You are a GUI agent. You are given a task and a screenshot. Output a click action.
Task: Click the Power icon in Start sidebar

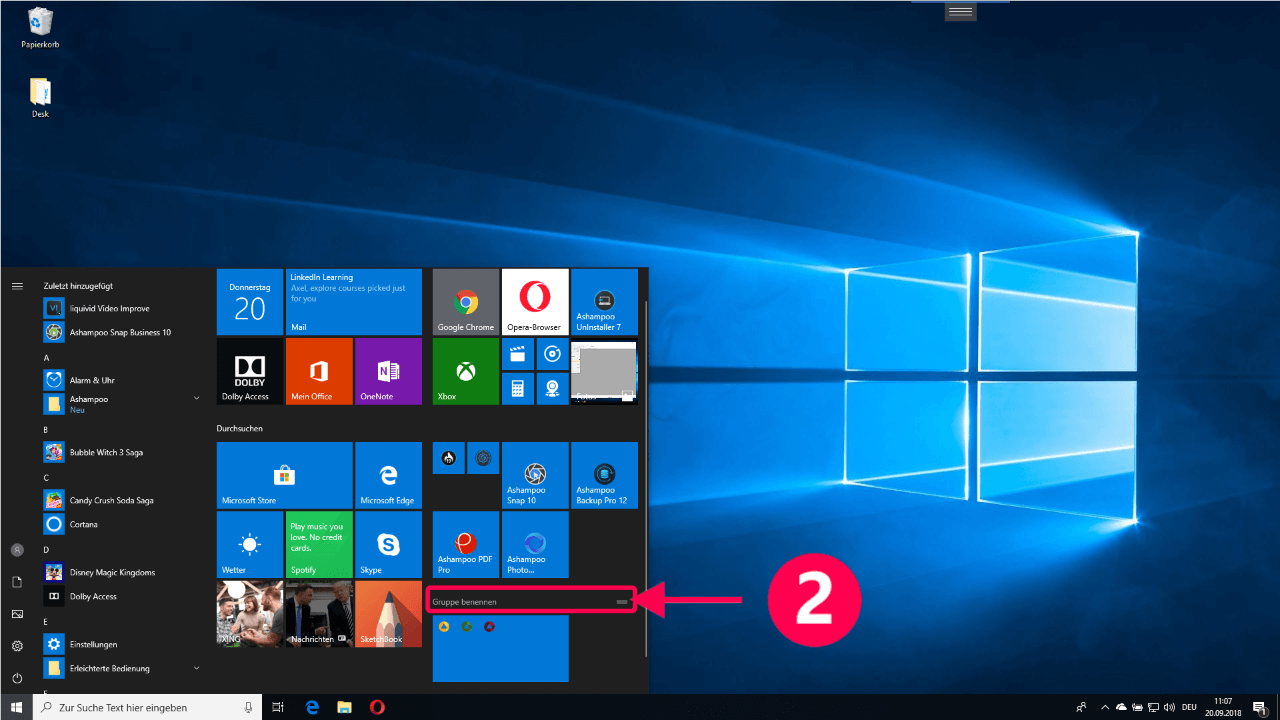coord(17,678)
